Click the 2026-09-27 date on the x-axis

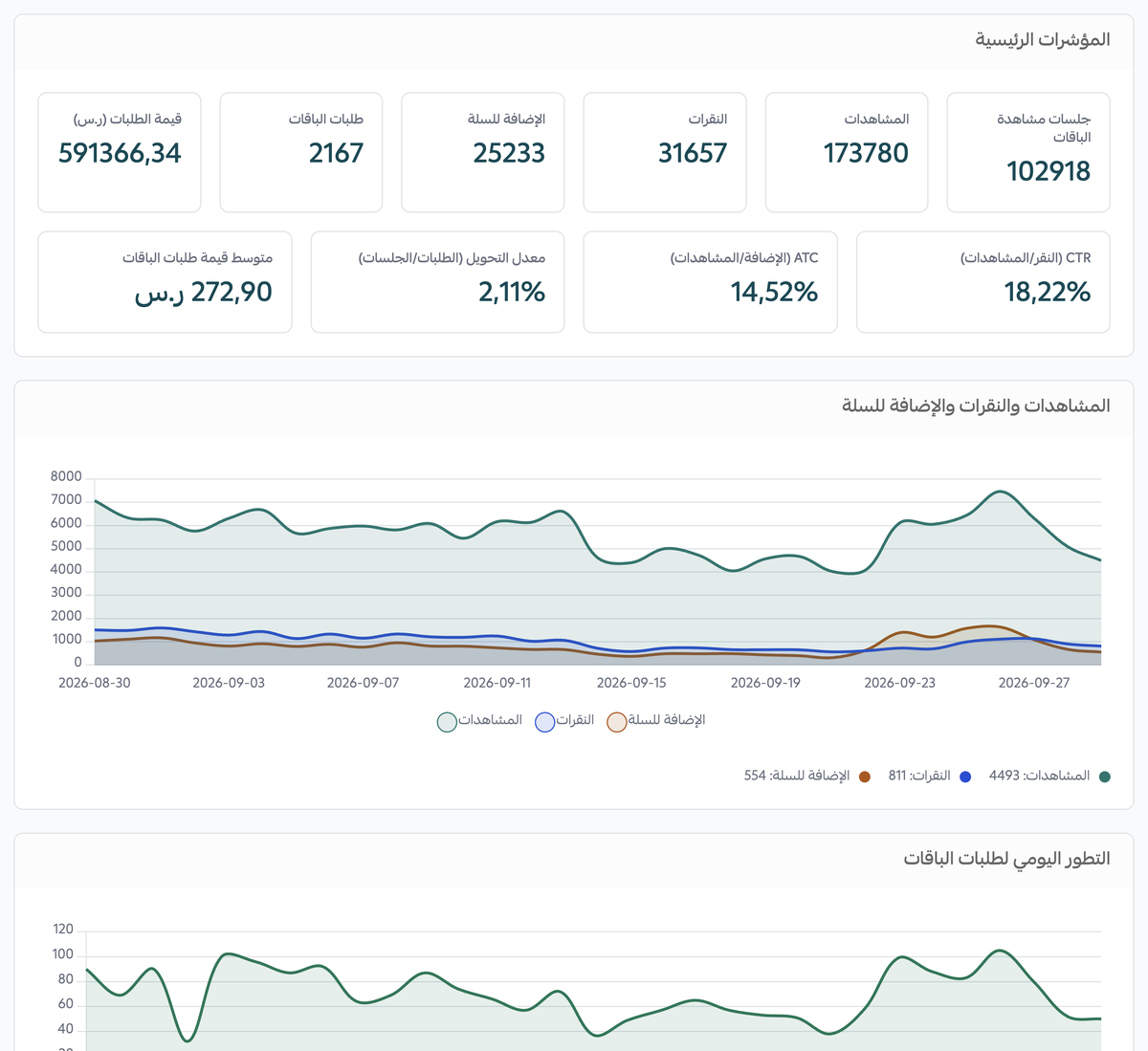tap(1033, 683)
